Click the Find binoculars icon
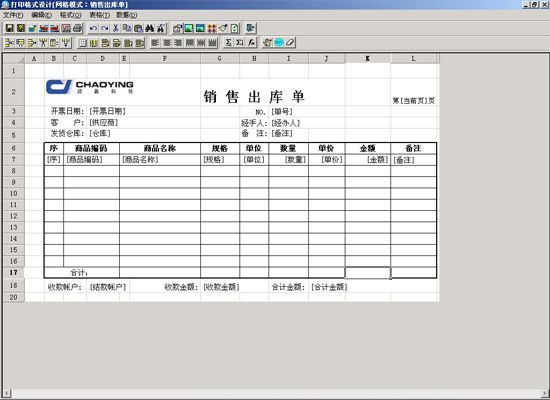 (x=150, y=28)
